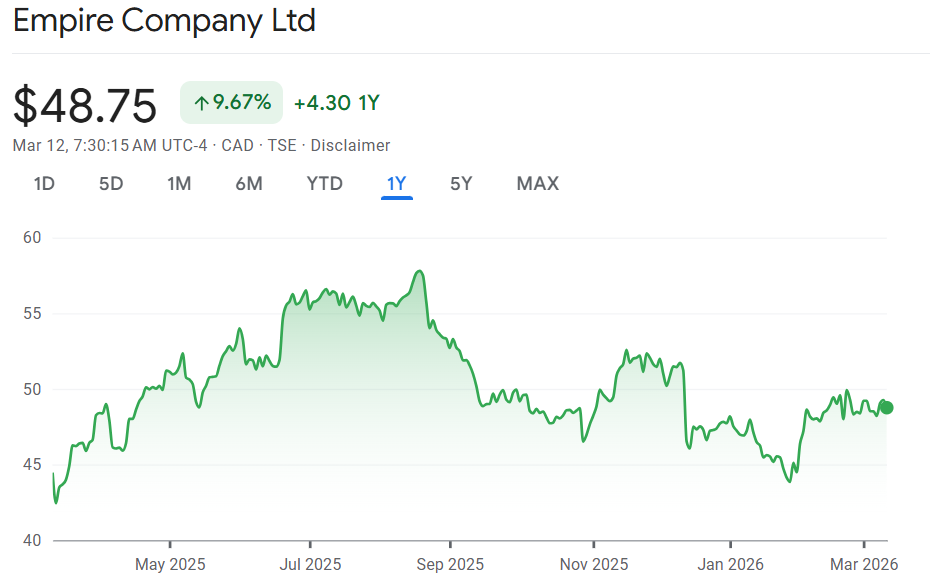Click the TSE exchange label
This screenshot has height=588, width=930.
[282, 146]
